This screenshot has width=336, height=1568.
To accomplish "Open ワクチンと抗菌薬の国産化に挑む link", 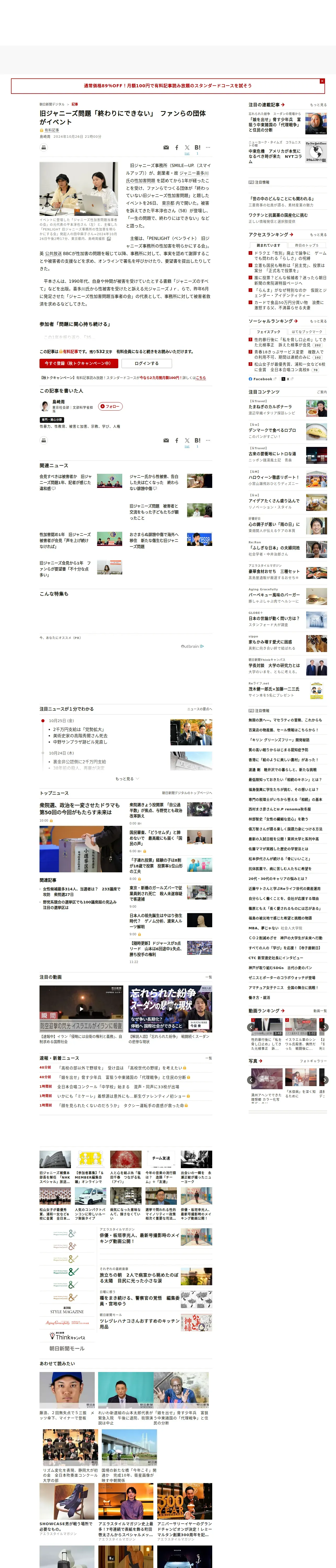I will tap(278, 215).
